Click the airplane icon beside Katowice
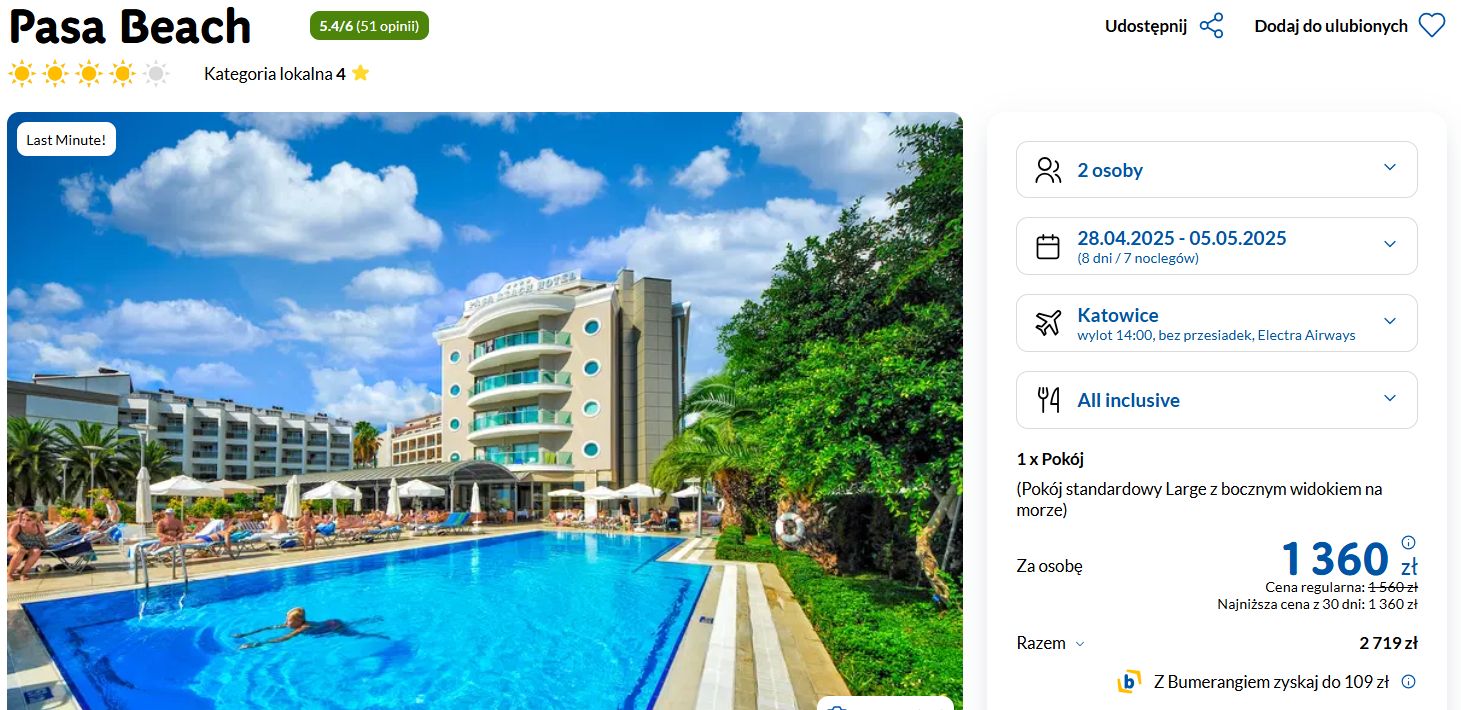This screenshot has width=1461, height=710. (1048, 323)
